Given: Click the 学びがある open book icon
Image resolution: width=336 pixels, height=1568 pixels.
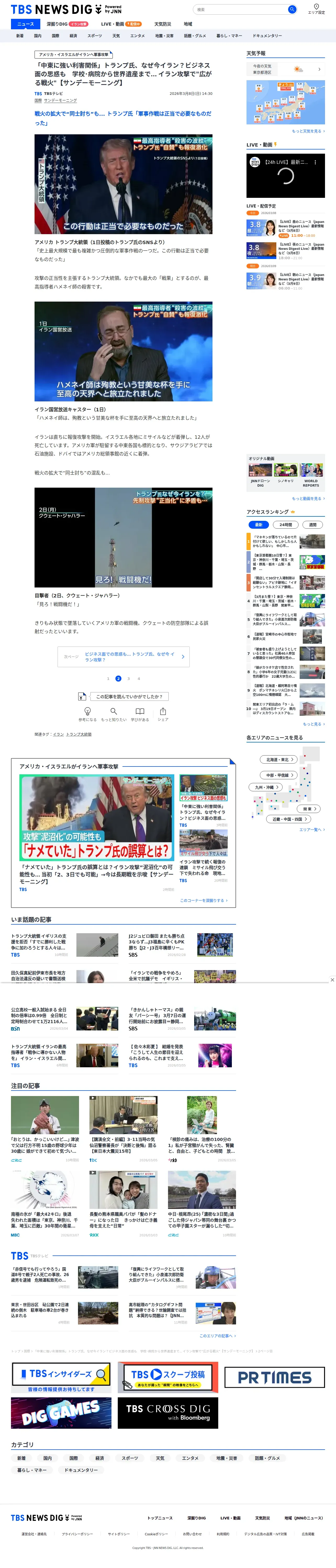Looking at the screenshot, I should [x=140, y=711].
